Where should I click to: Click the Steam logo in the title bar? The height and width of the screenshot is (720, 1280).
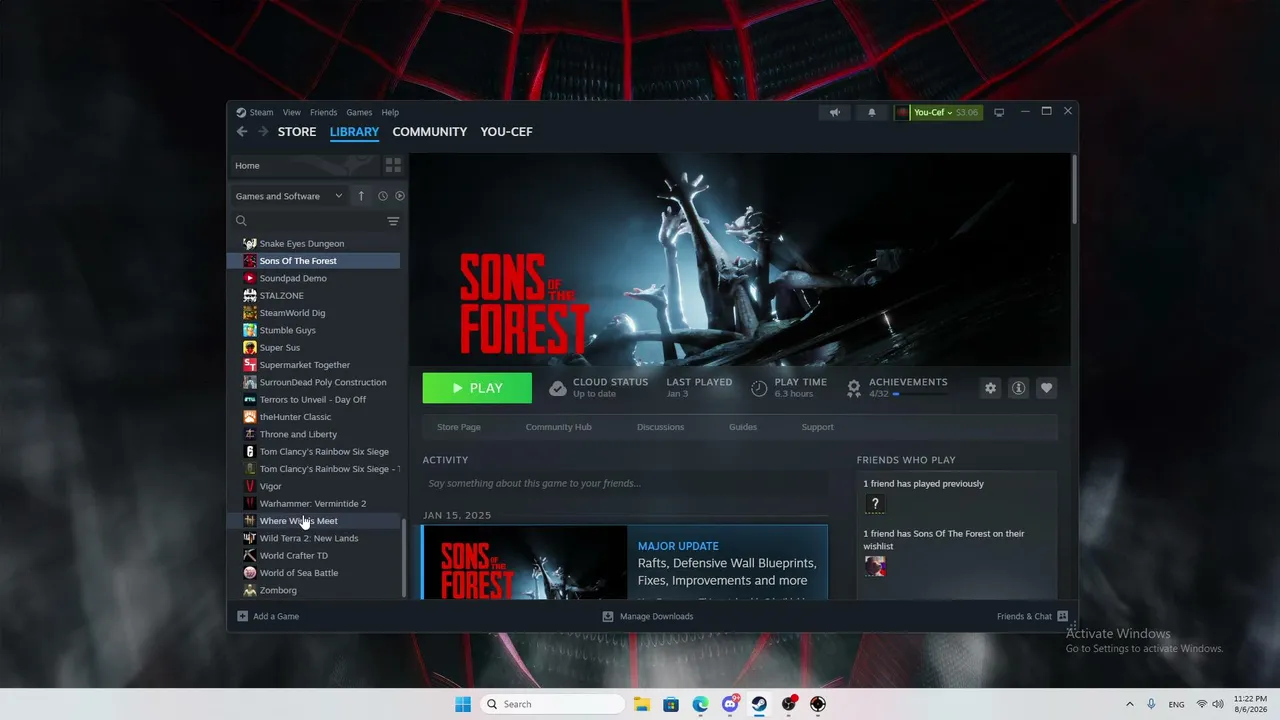tap(241, 112)
